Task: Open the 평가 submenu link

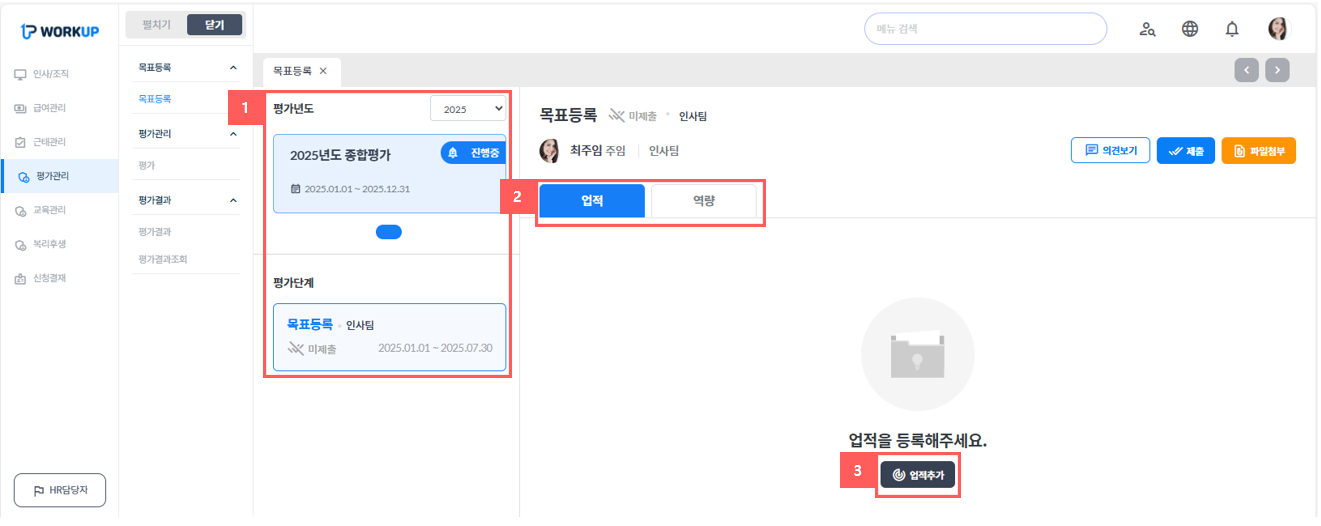Action: point(147,164)
